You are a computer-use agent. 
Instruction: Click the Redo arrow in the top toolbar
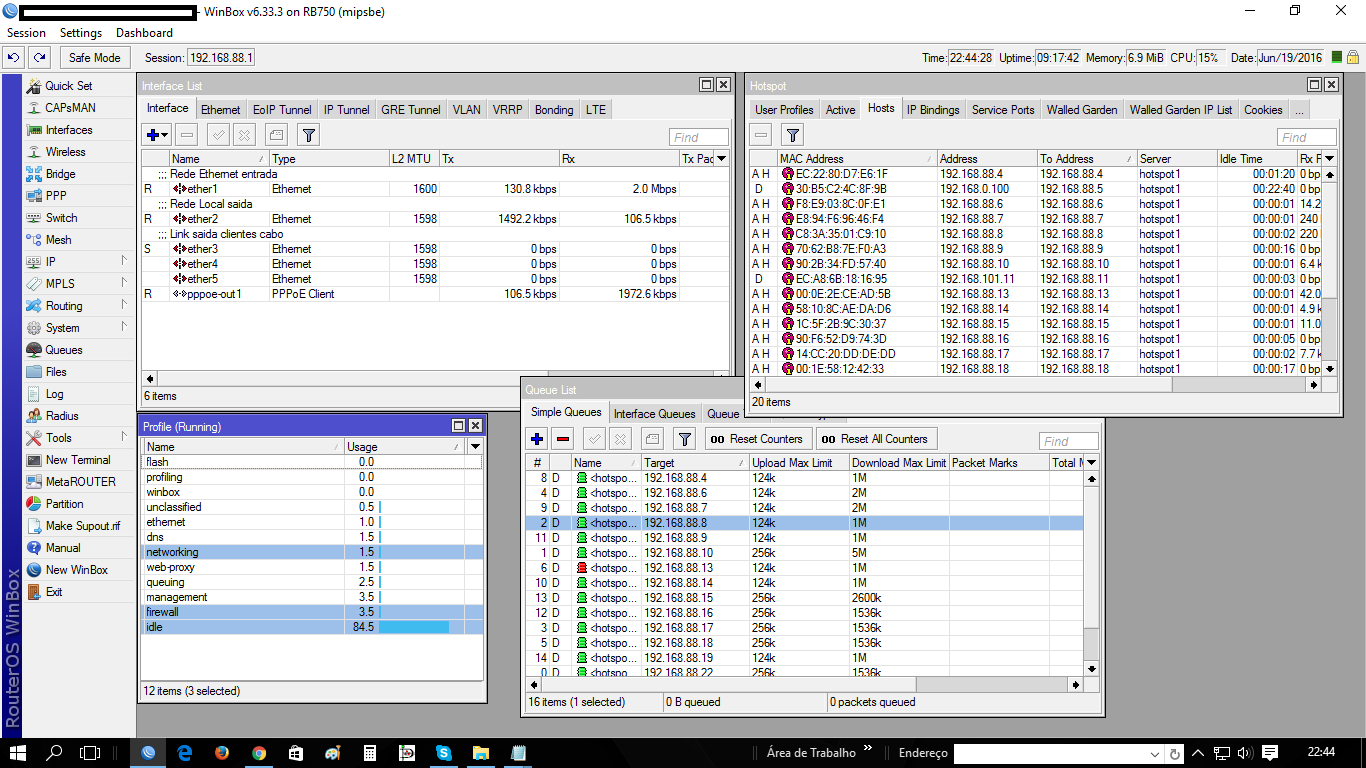click(x=40, y=58)
